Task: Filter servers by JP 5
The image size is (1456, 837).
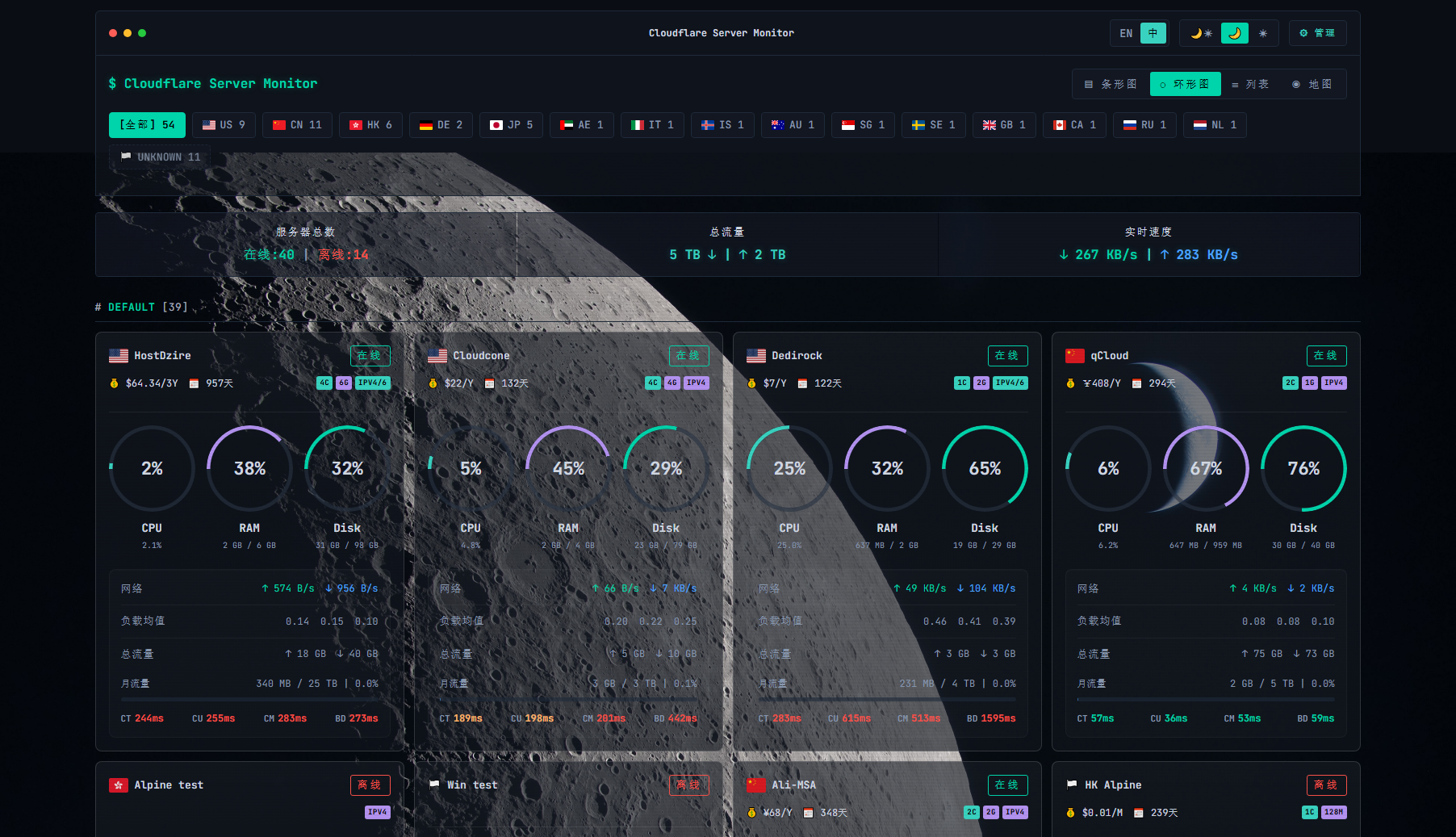Action: click(x=511, y=125)
